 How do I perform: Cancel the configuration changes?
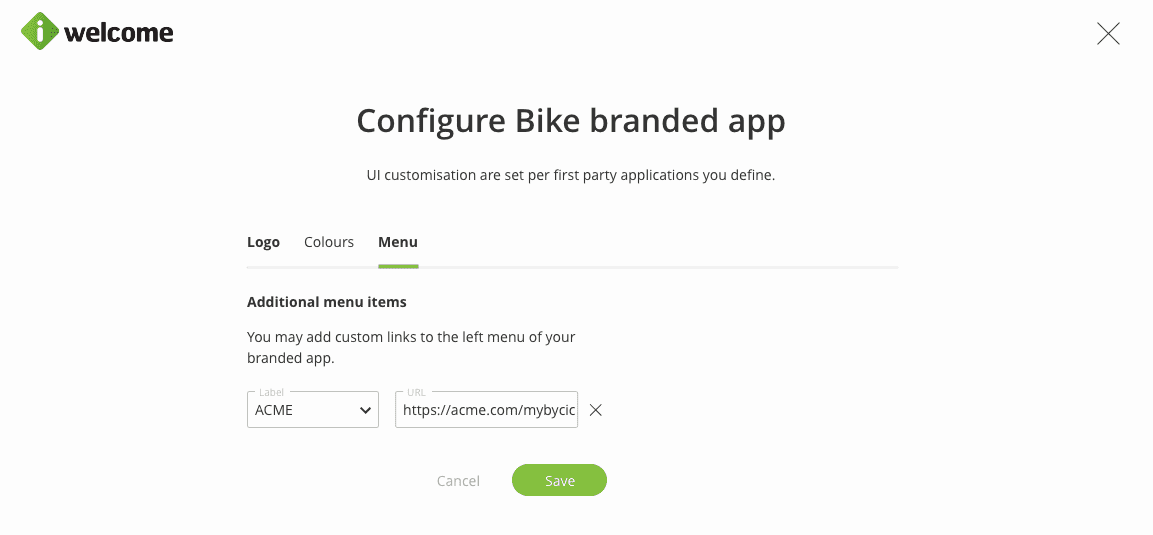[x=458, y=481]
